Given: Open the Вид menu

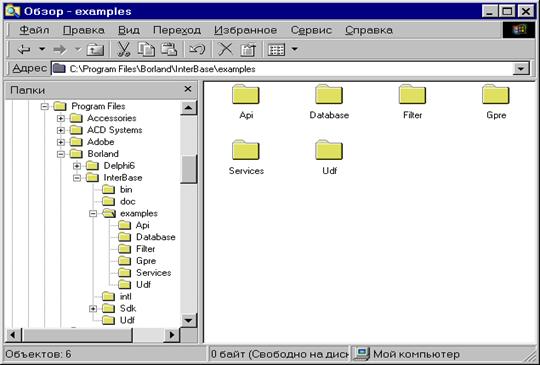Looking at the screenshot, I should 129,30.
